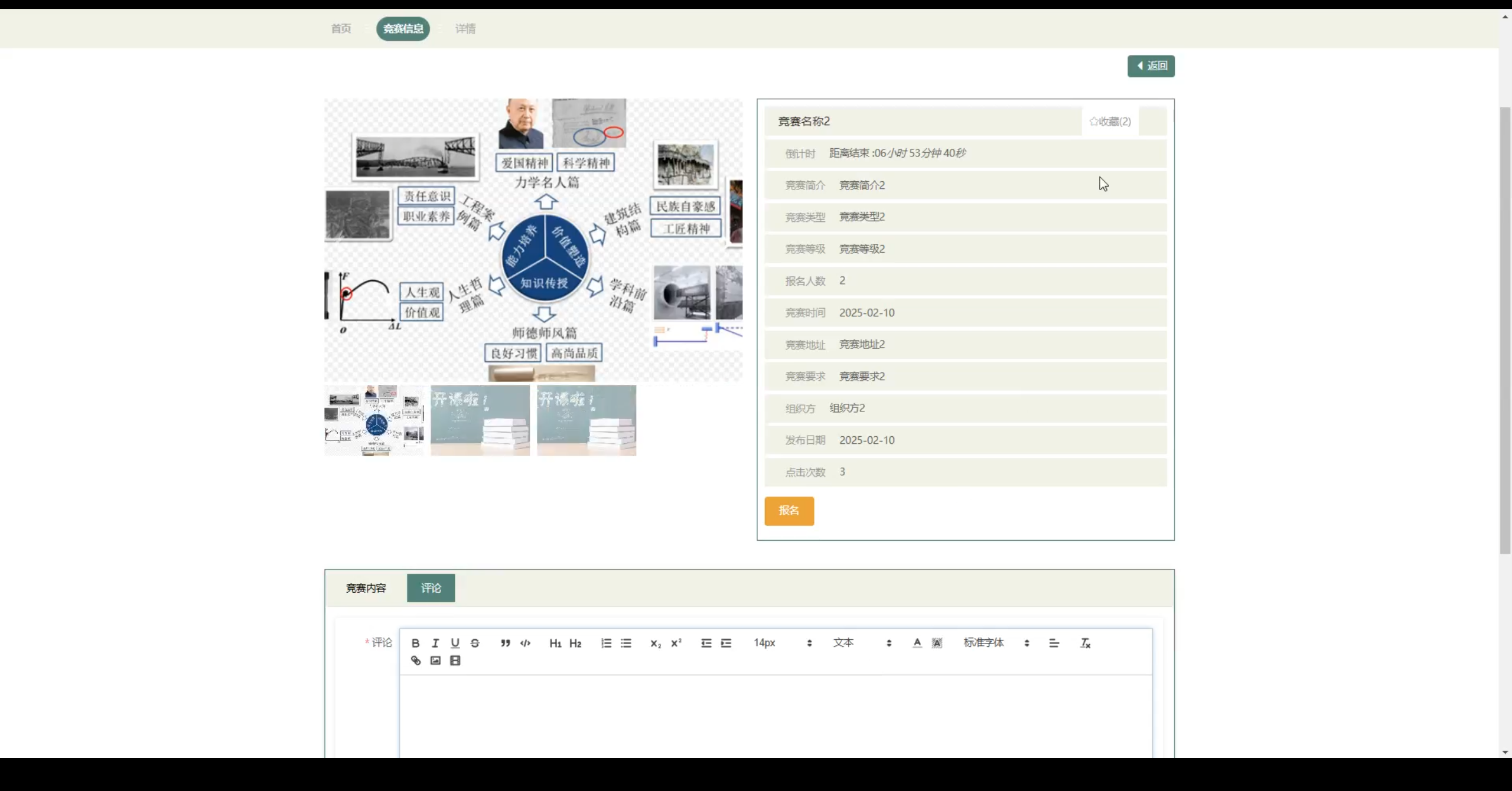Apply superscript formatting
This screenshot has width=1512, height=791.
pyautogui.click(x=676, y=643)
